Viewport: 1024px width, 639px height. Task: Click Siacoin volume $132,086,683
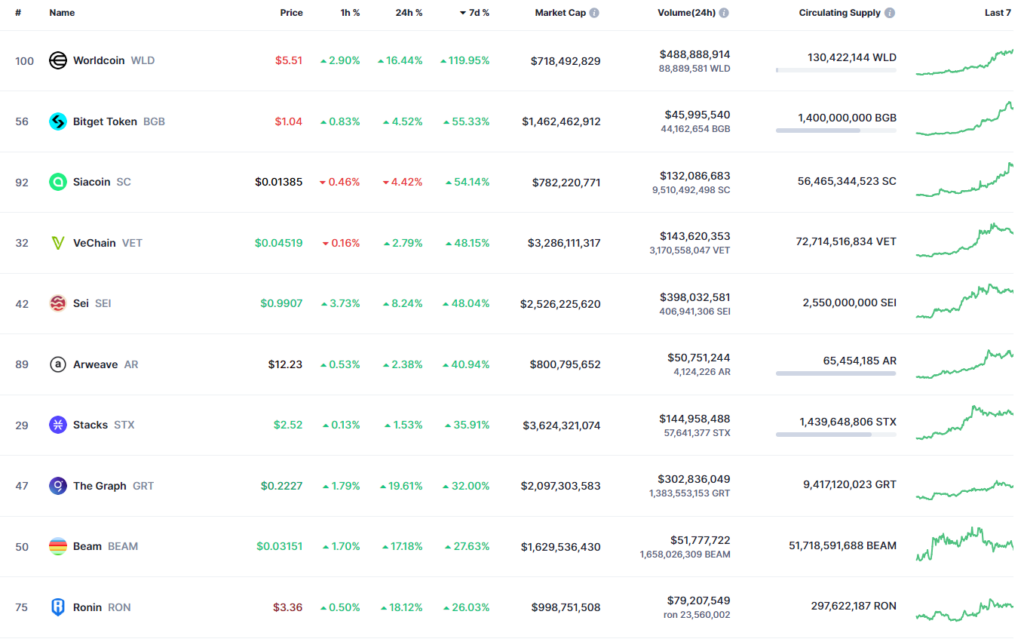pos(695,176)
